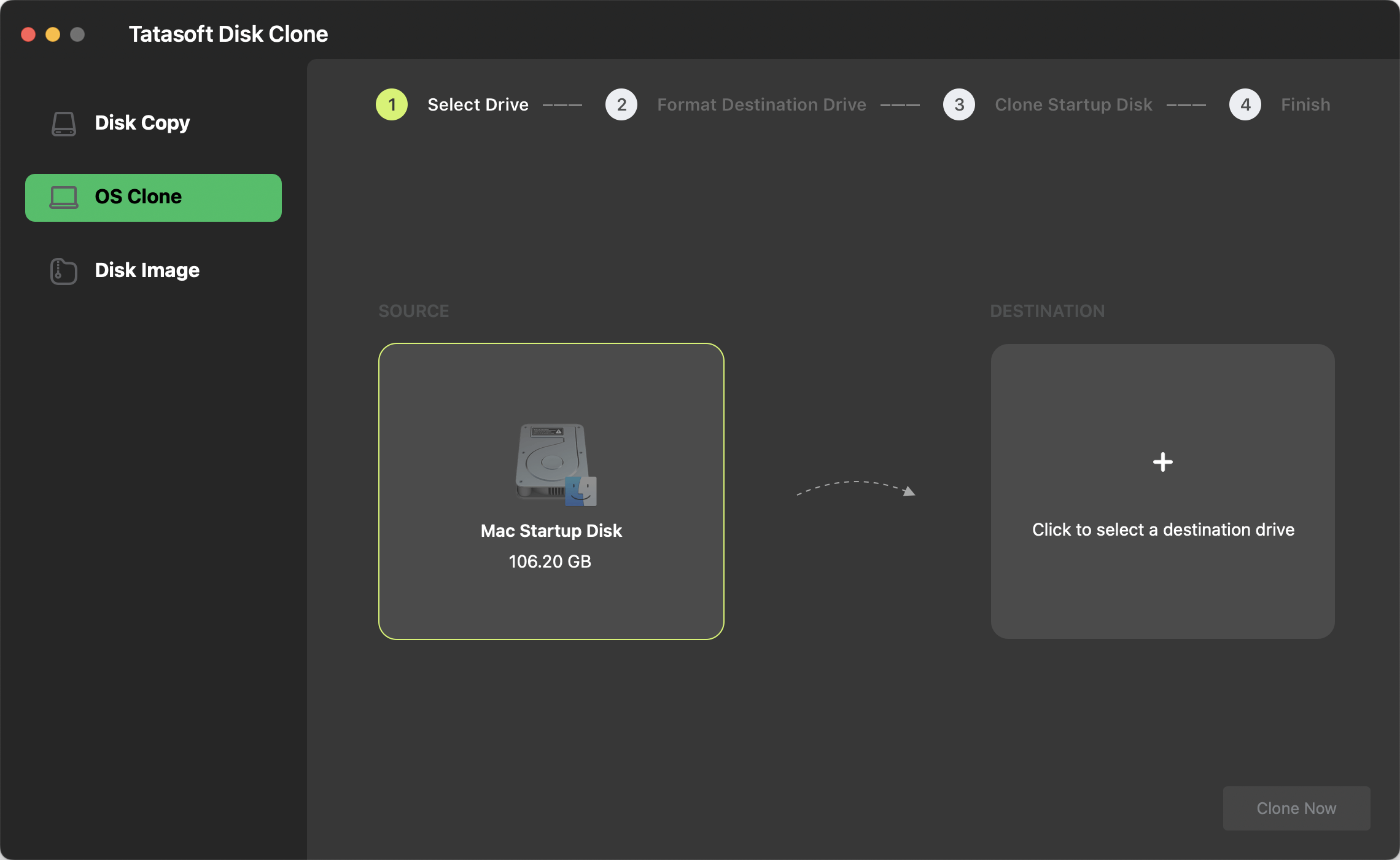The image size is (1400, 860).
Task: Click the Disk Image archive icon
Action: (x=63, y=270)
